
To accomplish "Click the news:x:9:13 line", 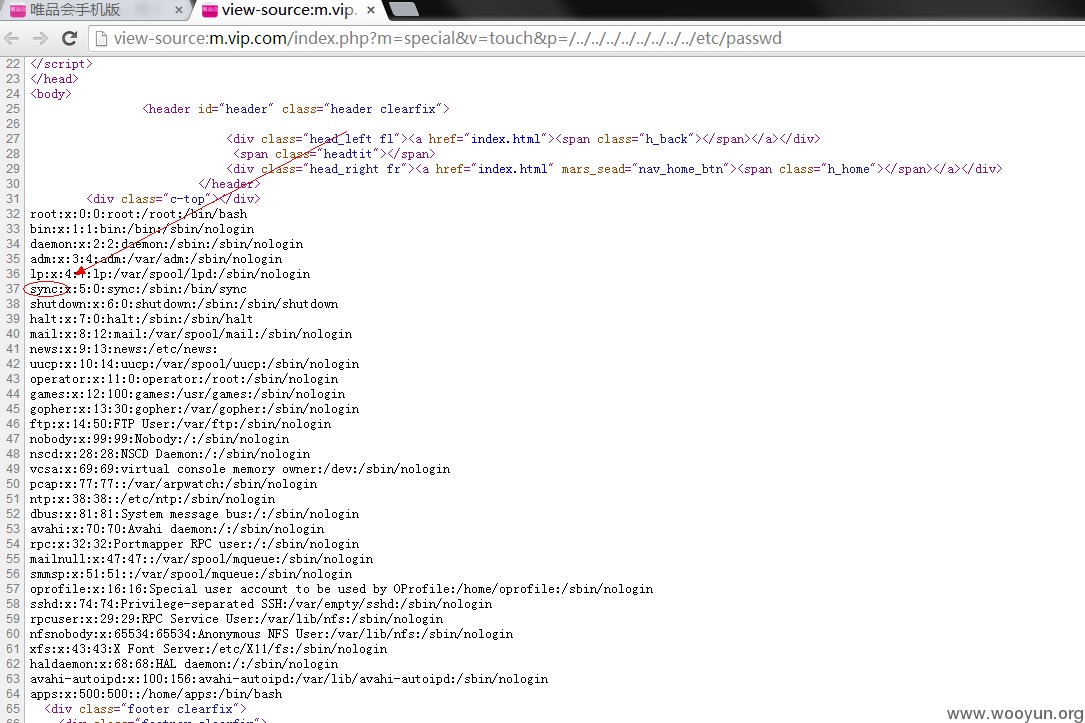I will pyautogui.click(x=124, y=349).
